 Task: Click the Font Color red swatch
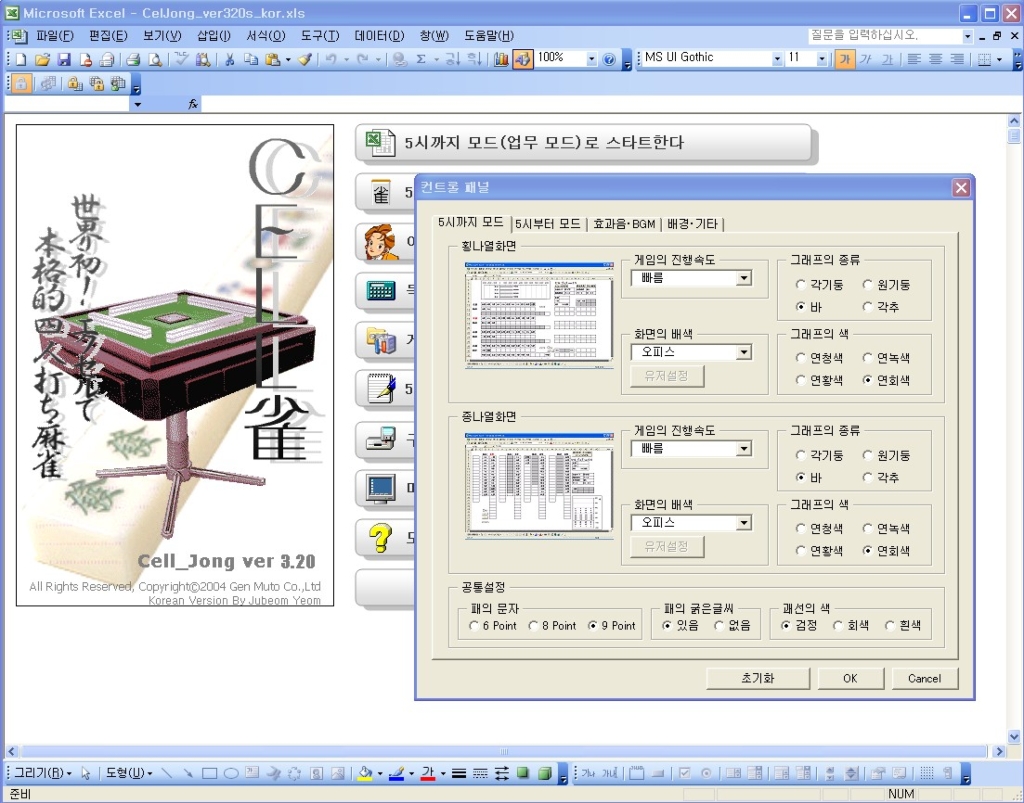428,774
